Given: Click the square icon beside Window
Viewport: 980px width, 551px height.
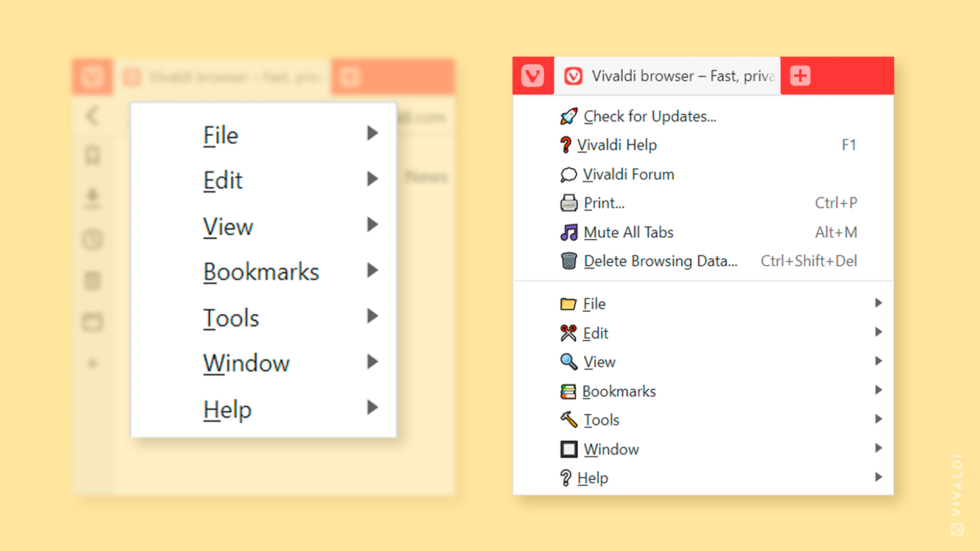Looking at the screenshot, I should [x=569, y=449].
